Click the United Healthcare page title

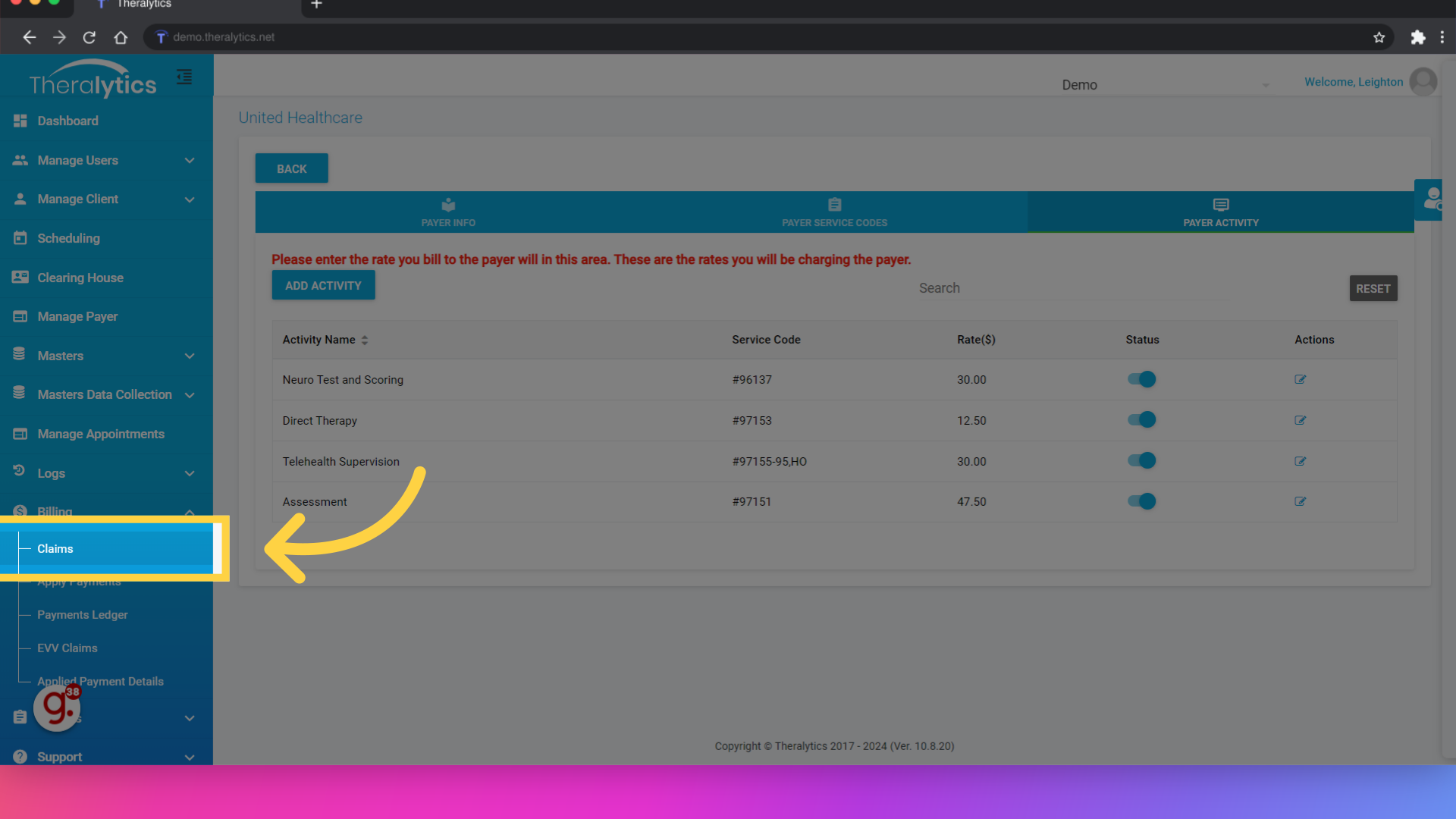pos(300,118)
